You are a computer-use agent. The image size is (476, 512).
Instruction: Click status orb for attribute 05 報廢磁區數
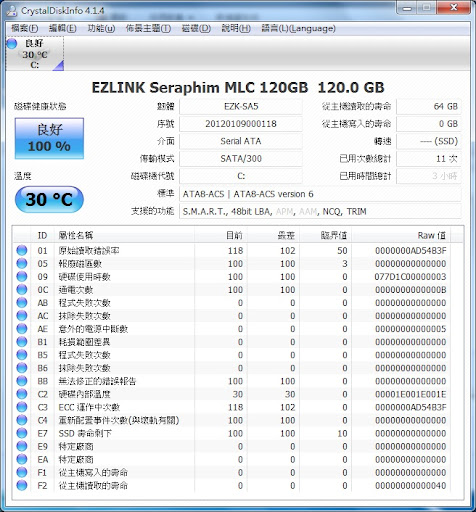(x=22, y=263)
